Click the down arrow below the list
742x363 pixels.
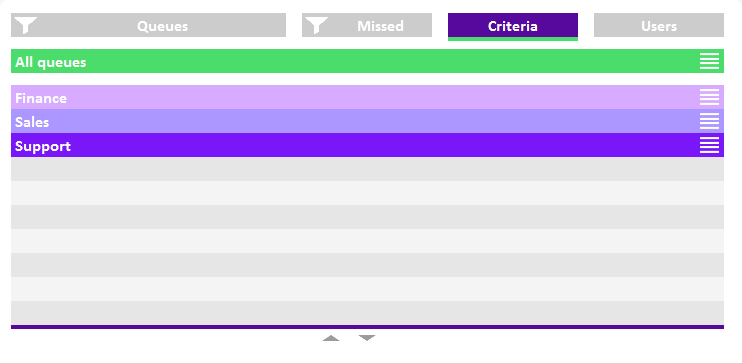click(367, 338)
